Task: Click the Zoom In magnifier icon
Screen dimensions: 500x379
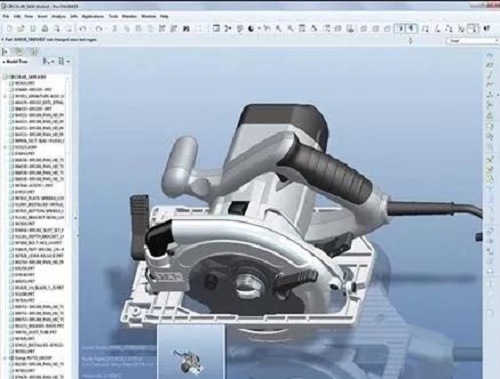Action: pos(278,29)
